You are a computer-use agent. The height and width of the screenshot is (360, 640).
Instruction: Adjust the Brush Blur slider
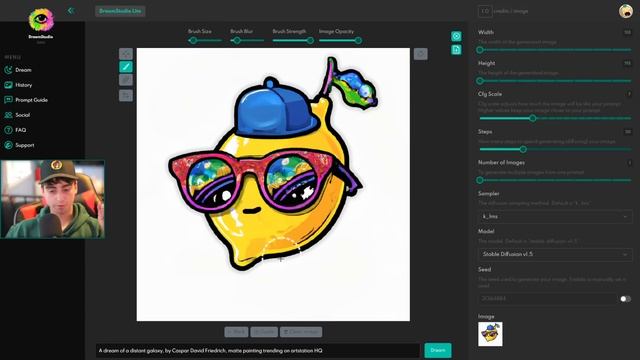click(247, 40)
